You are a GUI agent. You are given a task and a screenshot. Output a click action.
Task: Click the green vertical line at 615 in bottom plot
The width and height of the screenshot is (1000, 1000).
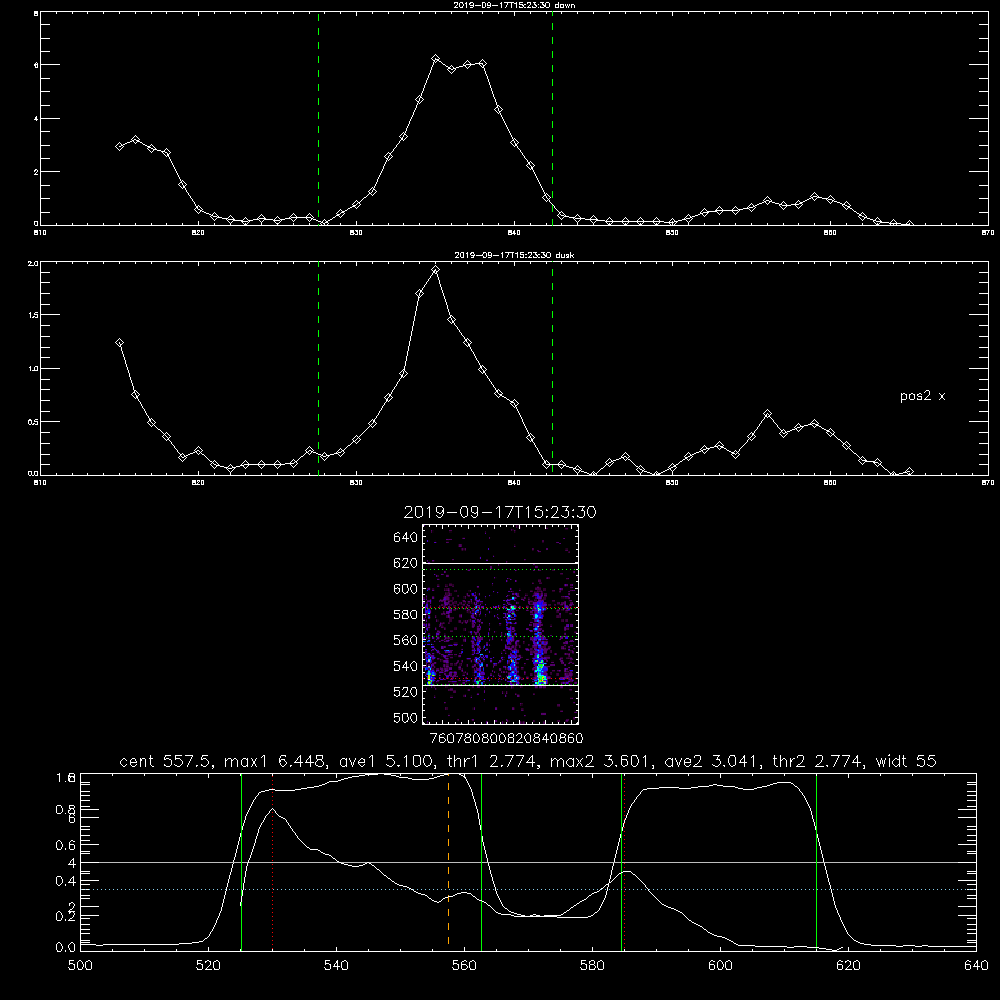click(816, 860)
